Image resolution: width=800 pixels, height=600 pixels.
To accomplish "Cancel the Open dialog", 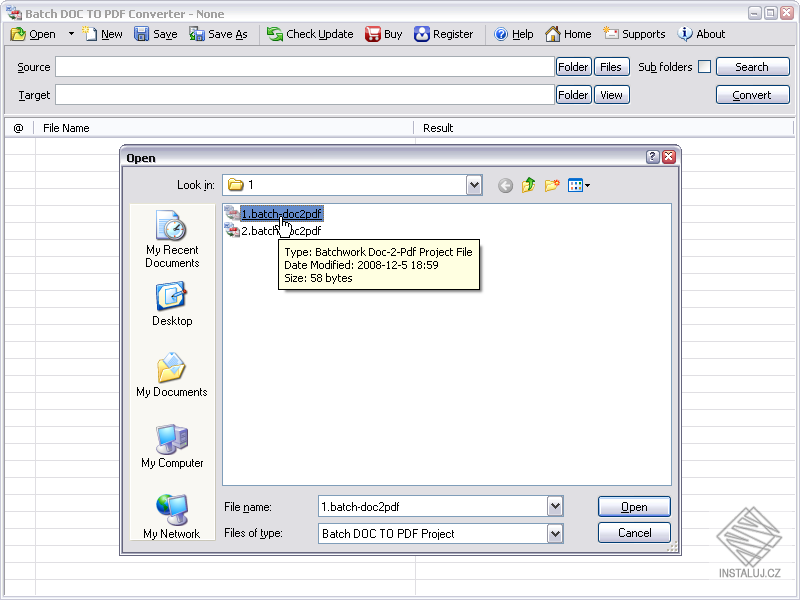I will [x=634, y=533].
